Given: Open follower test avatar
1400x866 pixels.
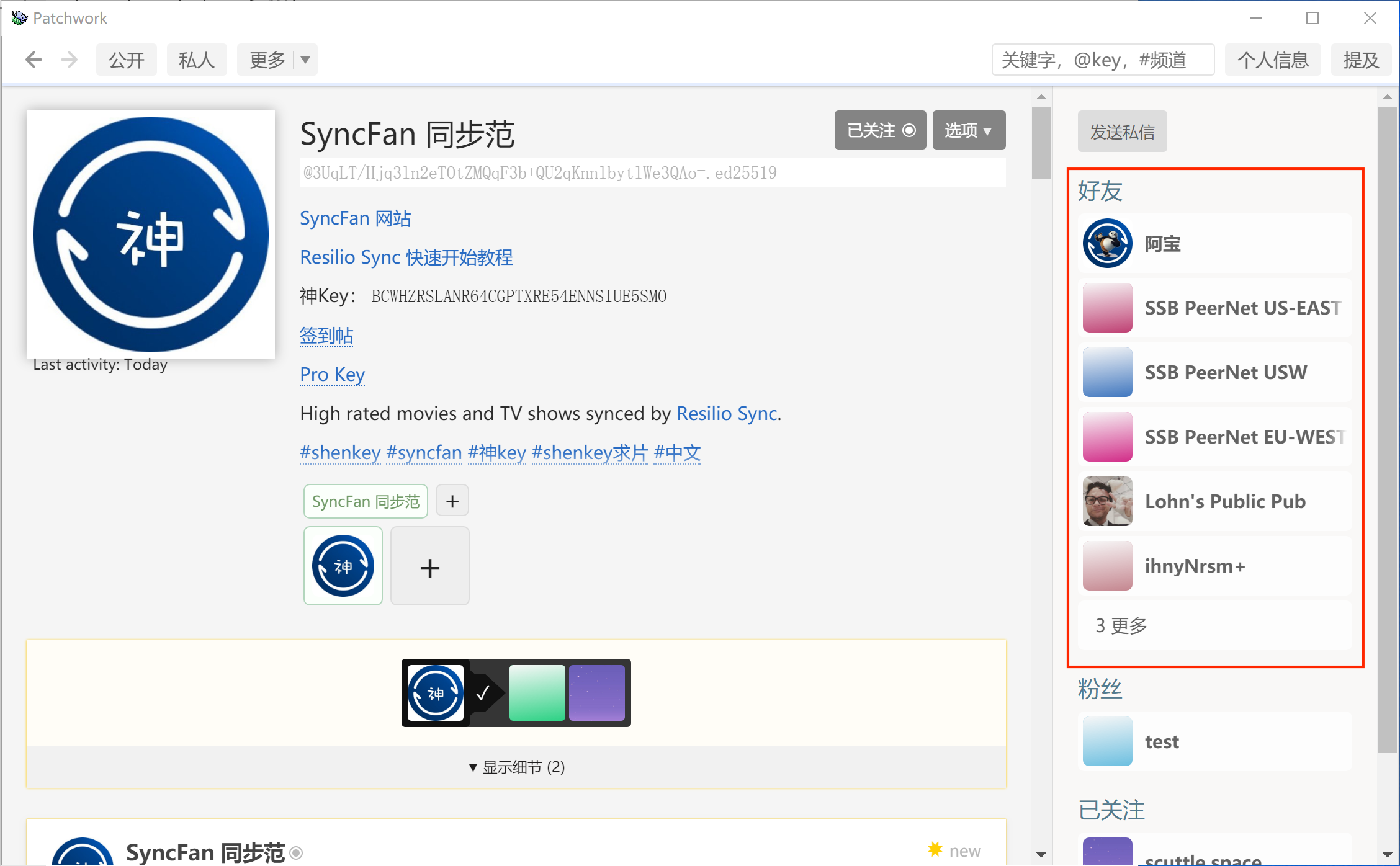Looking at the screenshot, I should (1108, 741).
